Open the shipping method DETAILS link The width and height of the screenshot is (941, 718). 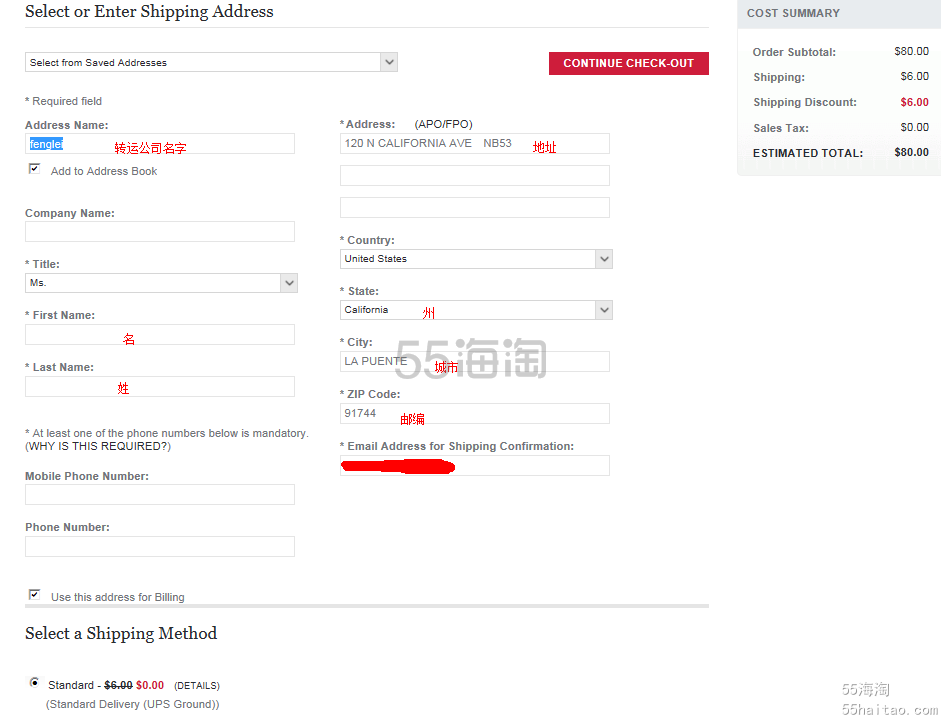pos(197,686)
